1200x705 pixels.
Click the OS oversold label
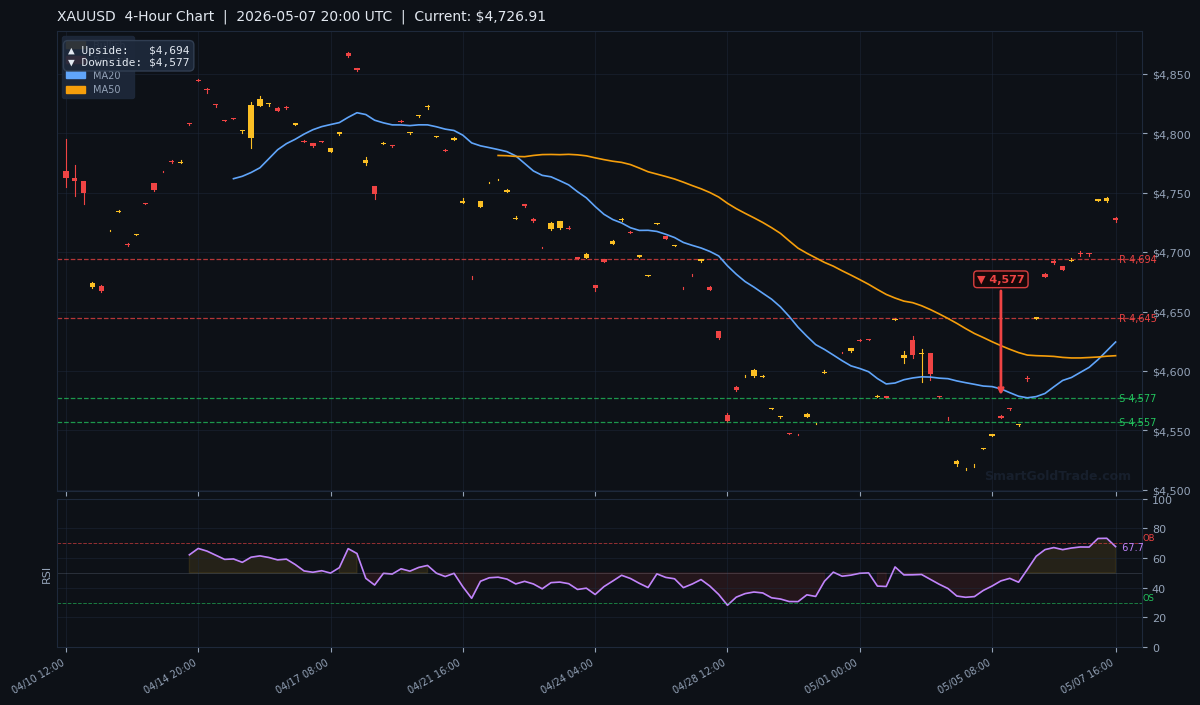pos(1148,598)
